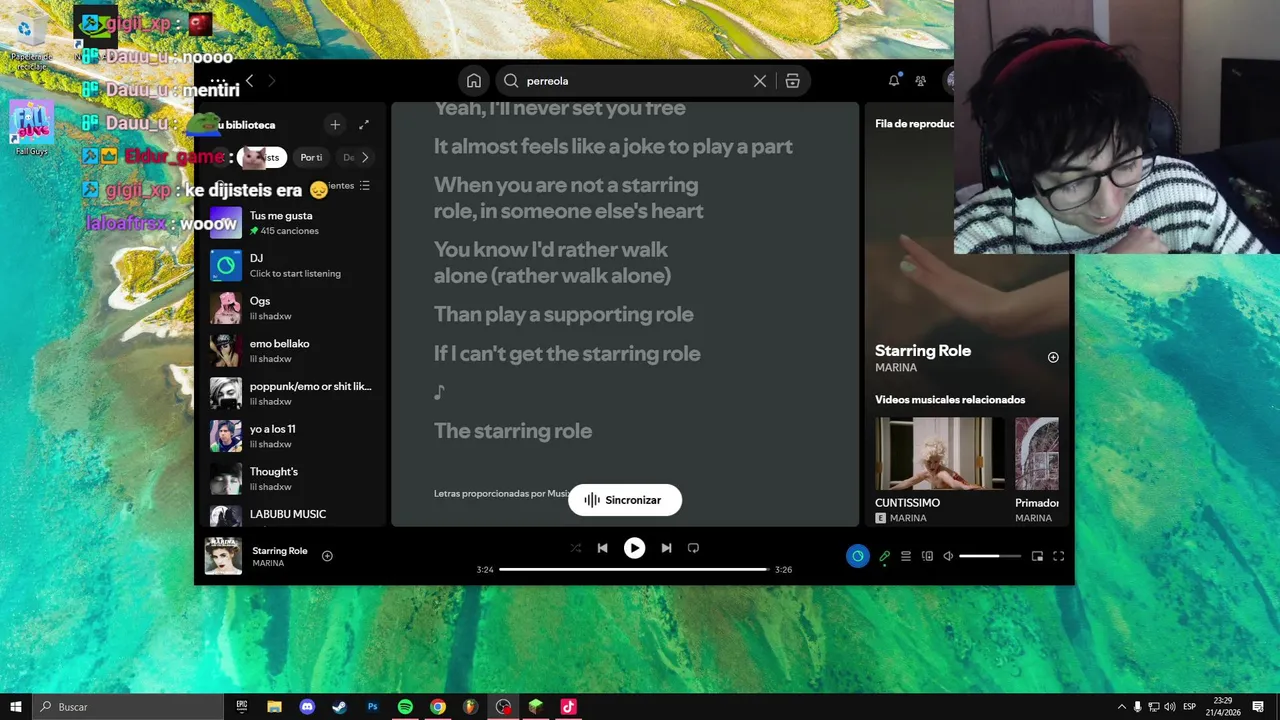1280x720 pixels.
Task: Open the three-dot Spotify menu
Action: [x=218, y=82]
